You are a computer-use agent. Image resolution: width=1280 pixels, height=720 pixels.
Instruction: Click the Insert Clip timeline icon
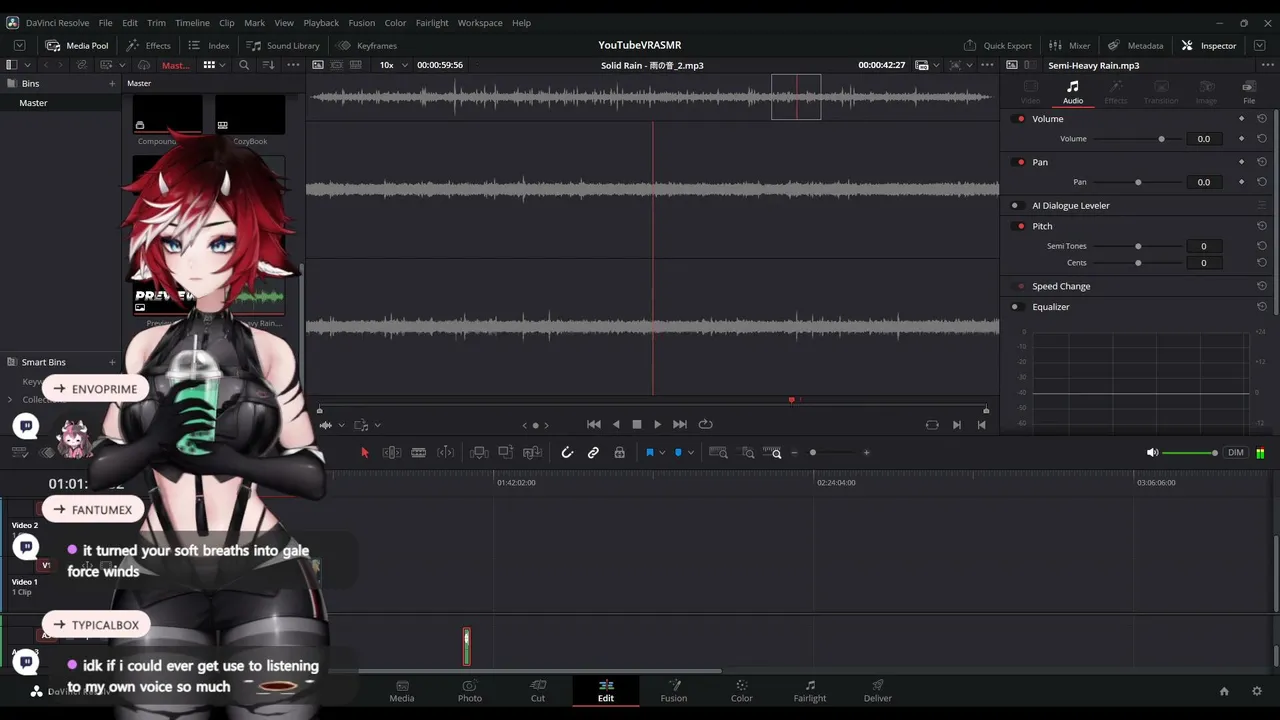479,453
